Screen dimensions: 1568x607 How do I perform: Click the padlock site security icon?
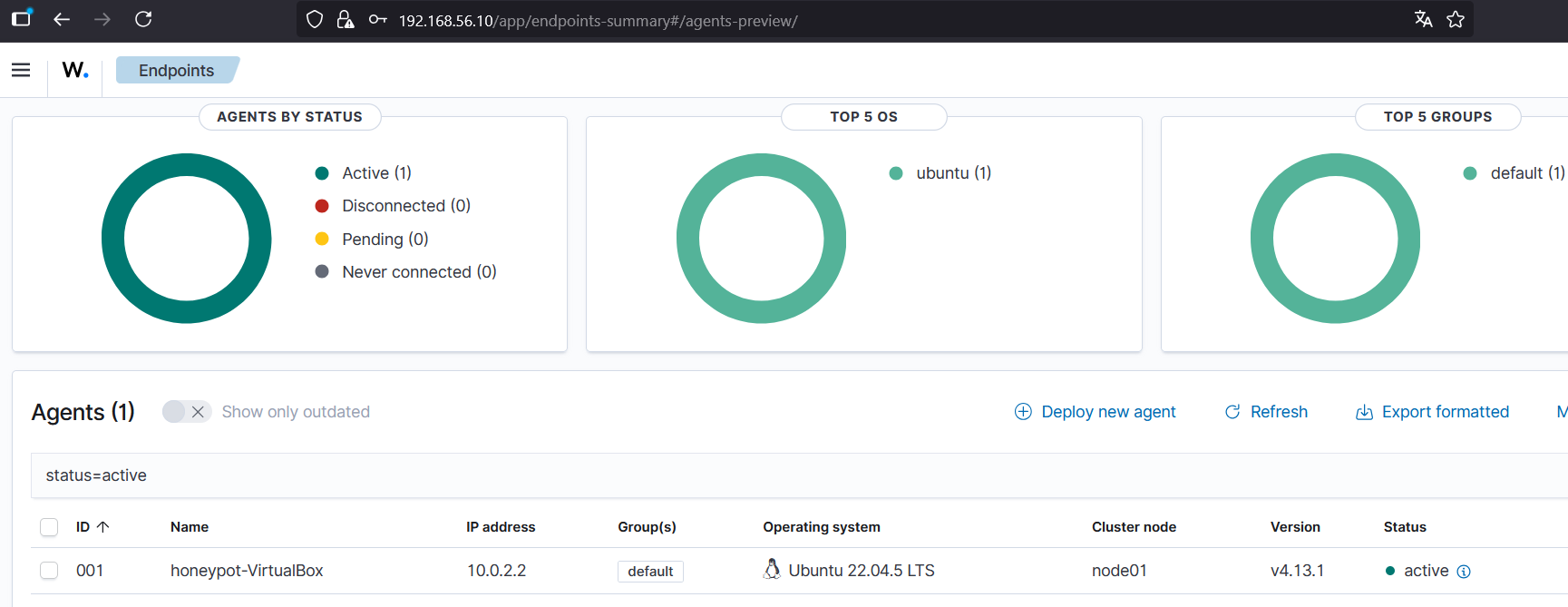345,19
